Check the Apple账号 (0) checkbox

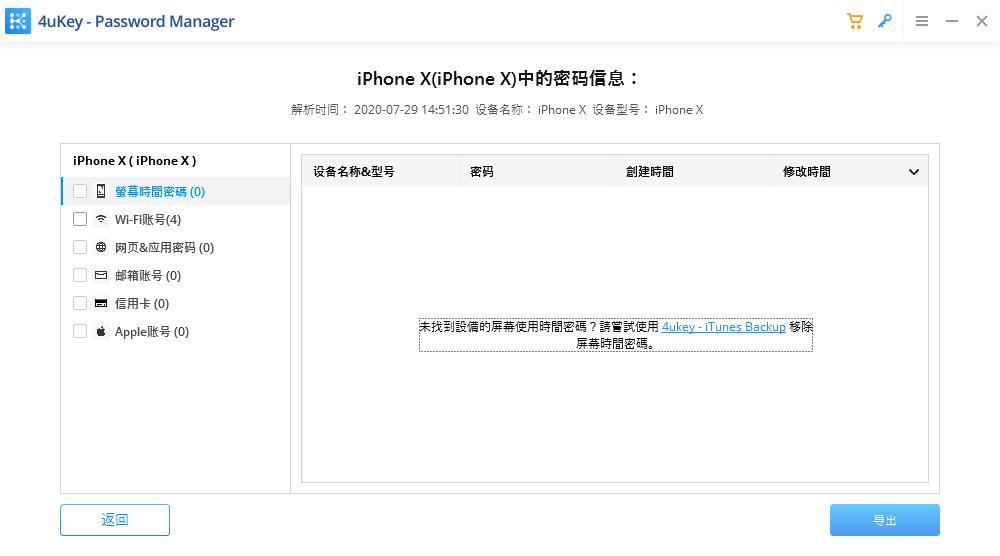click(80, 332)
